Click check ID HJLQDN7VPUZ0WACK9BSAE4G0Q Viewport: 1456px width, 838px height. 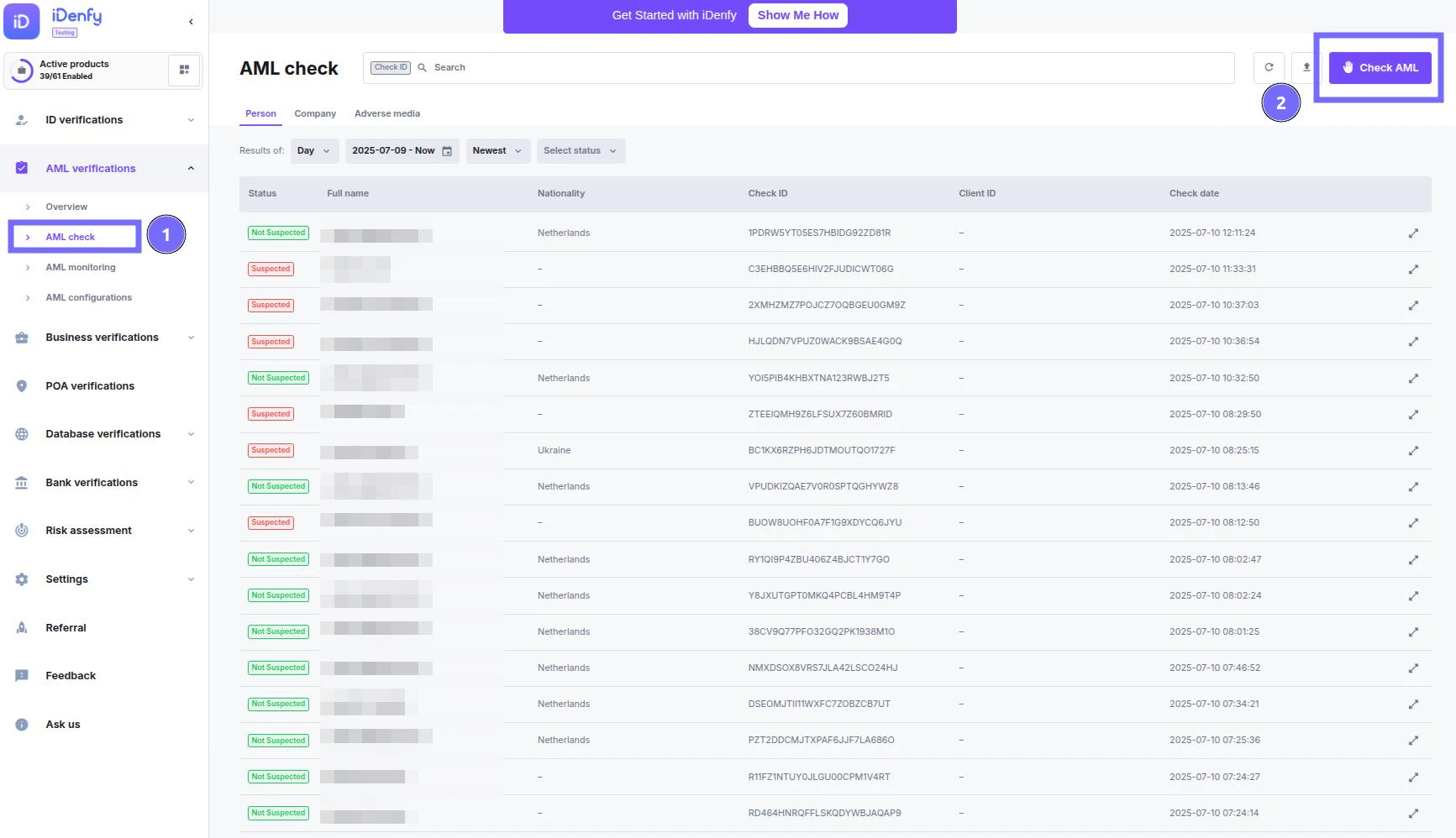pyautogui.click(x=825, y=342)
